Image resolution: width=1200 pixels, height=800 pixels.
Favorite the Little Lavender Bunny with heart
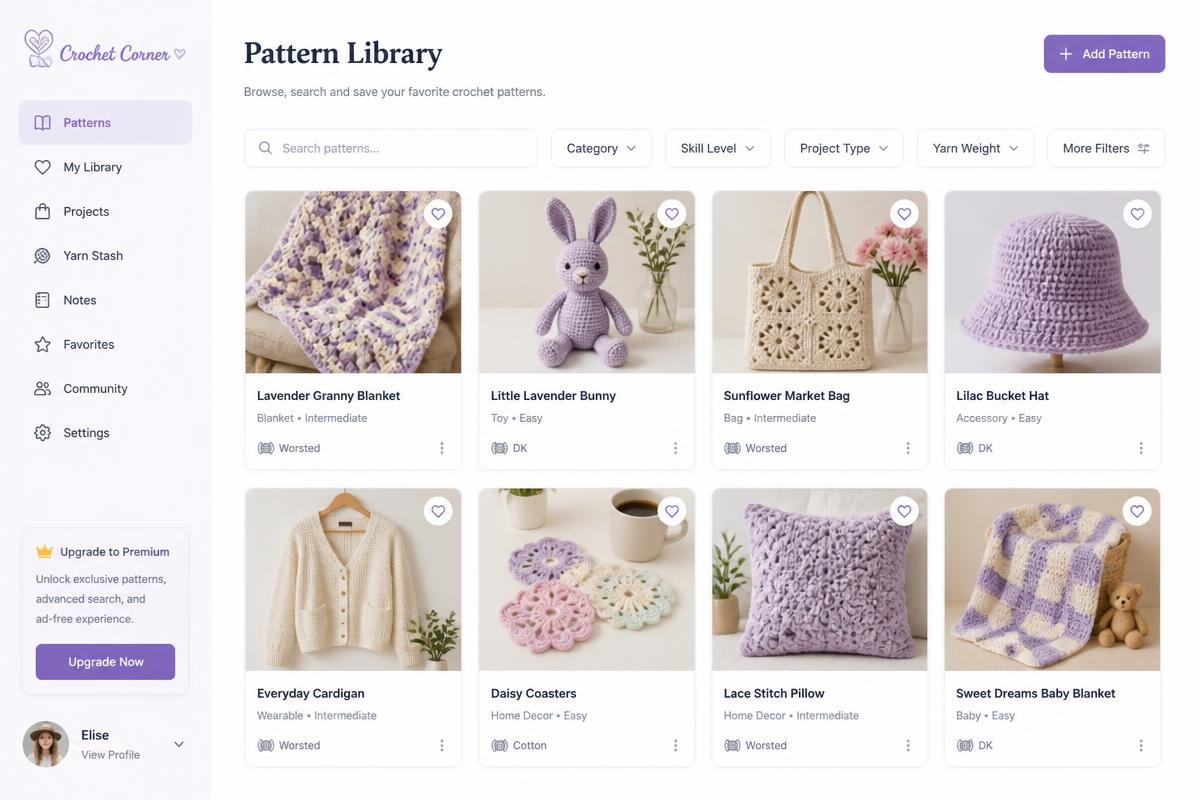(x=672, y=214)
